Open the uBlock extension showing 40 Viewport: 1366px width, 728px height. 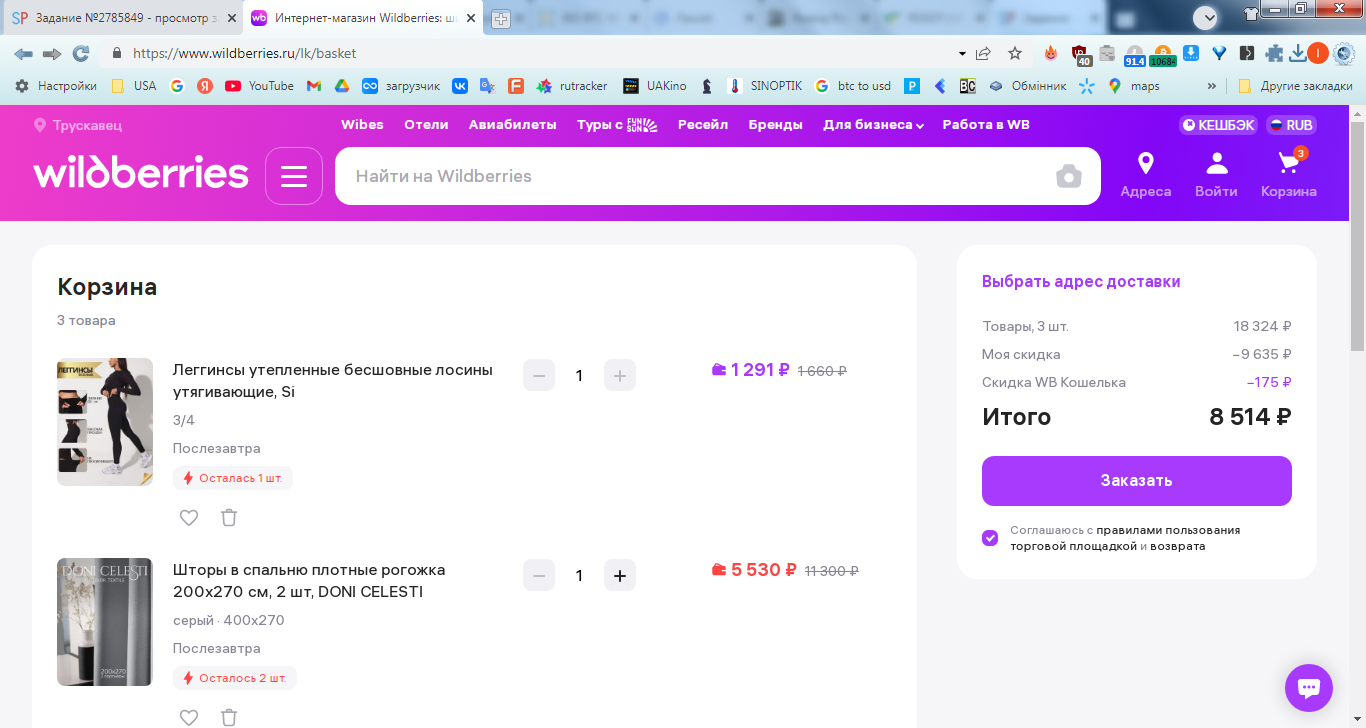pos(1080,54)
